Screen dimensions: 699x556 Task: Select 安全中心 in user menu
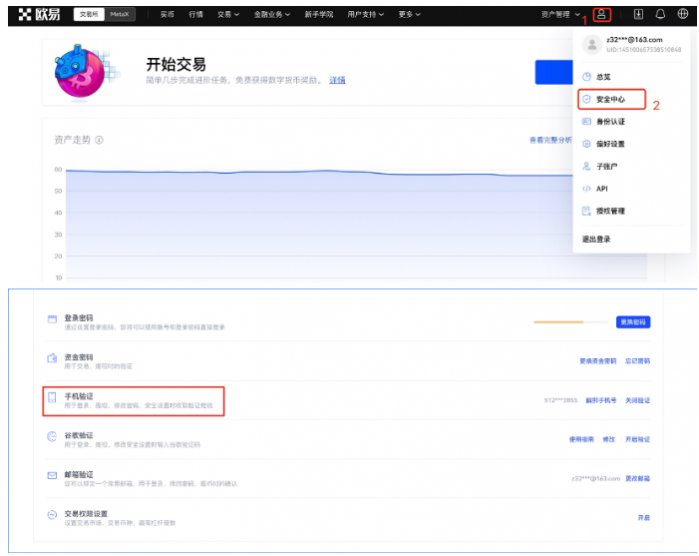(x=610, y=100)
